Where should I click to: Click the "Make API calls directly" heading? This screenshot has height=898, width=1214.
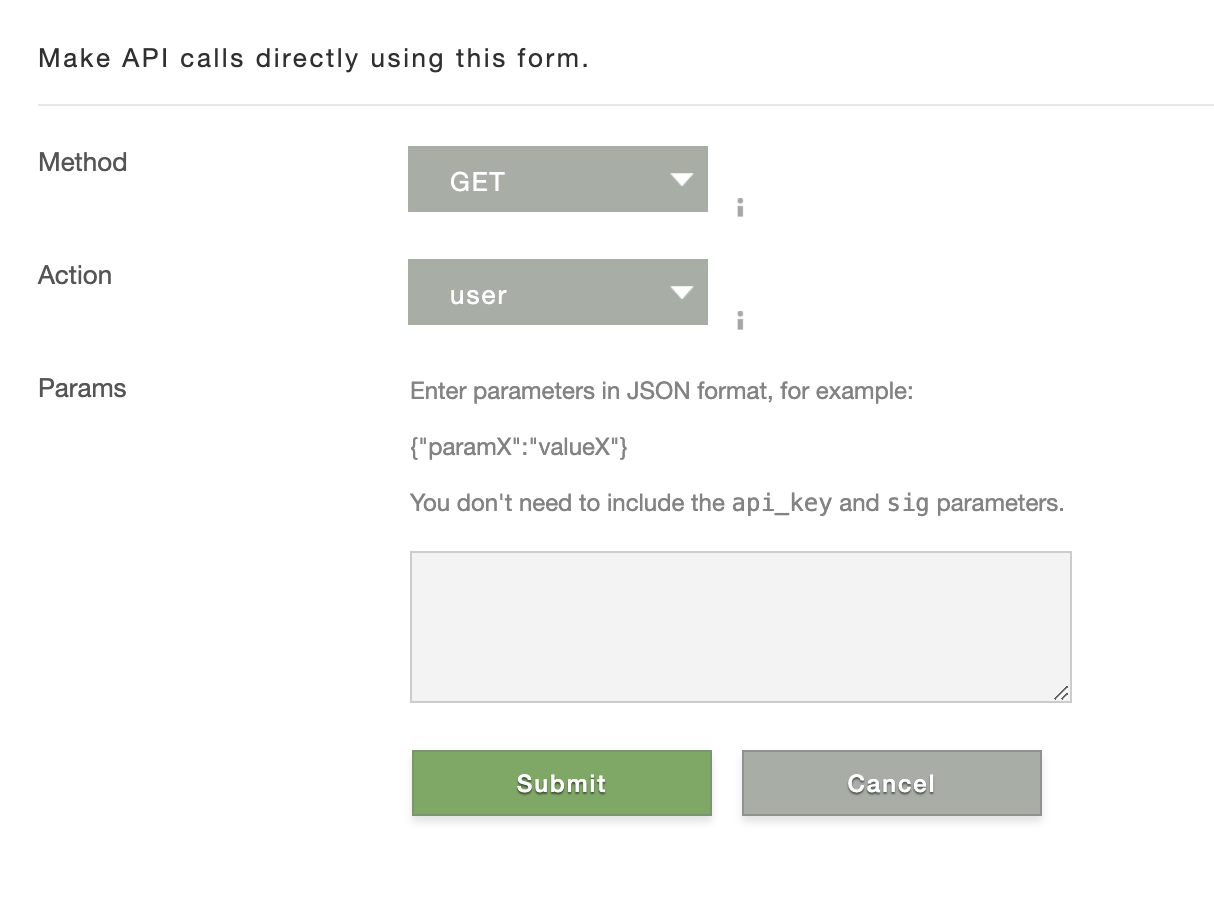pyautogui.click(x=313, y=58)
